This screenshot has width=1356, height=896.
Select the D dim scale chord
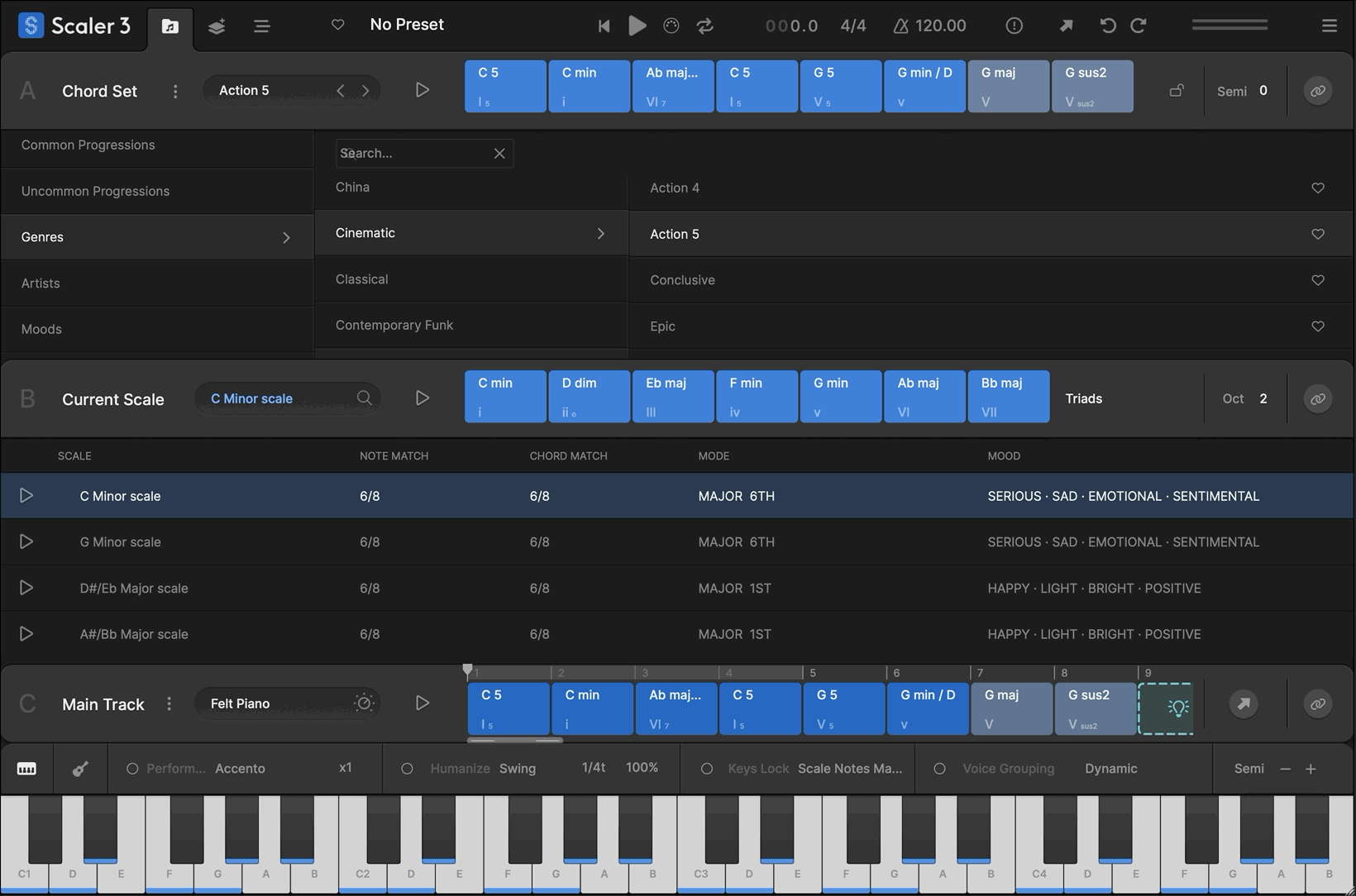[x=590, y=397]
